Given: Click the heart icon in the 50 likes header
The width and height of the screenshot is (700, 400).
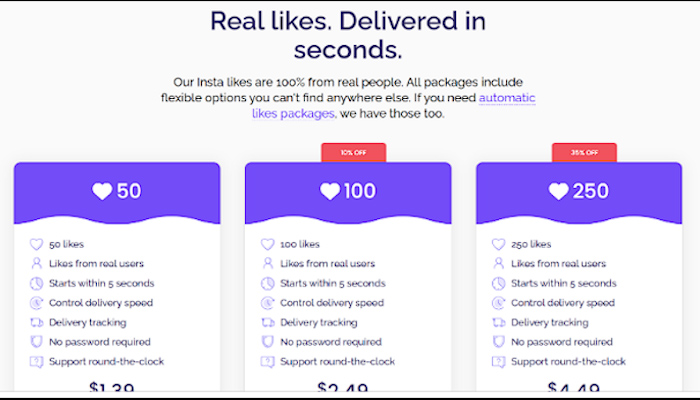Looking at the screenshot, I should click(x=102, y=191).
